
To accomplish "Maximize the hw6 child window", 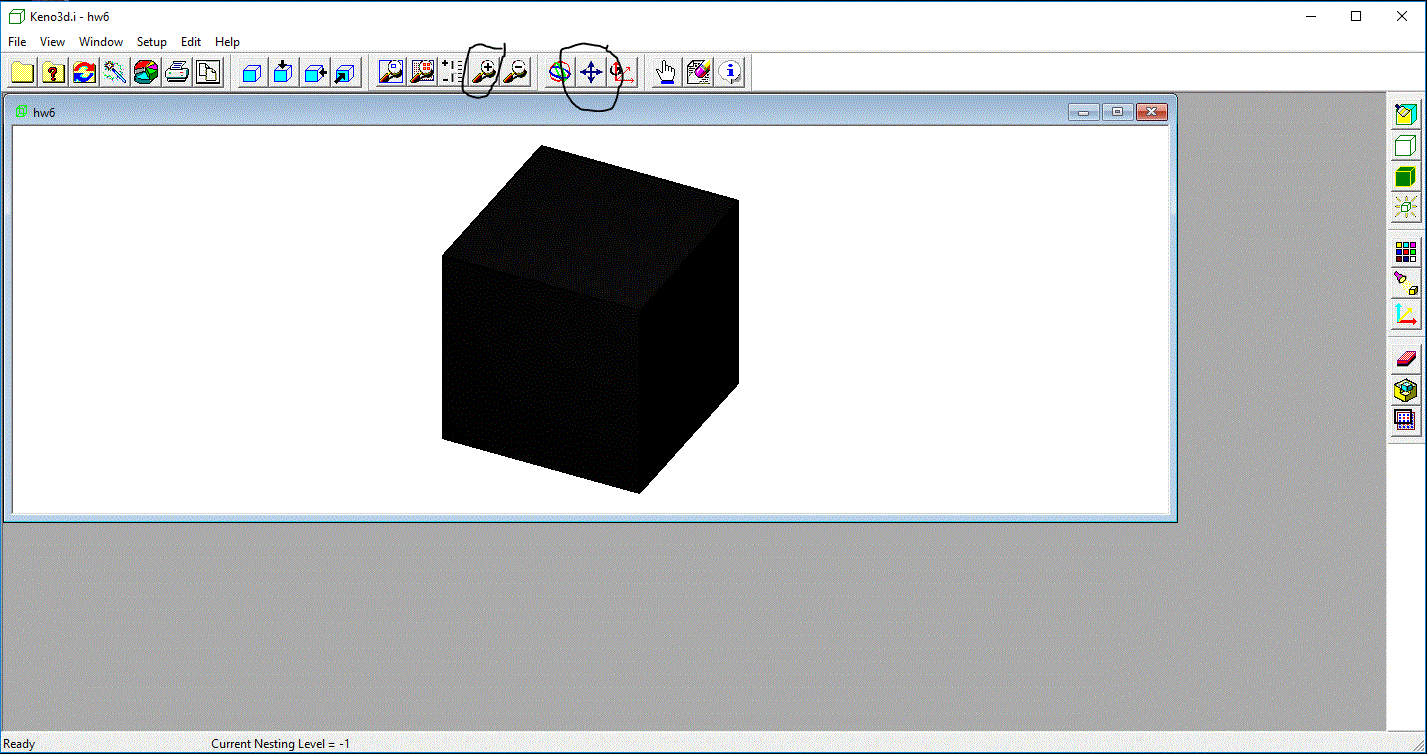I will [1117, 112].
